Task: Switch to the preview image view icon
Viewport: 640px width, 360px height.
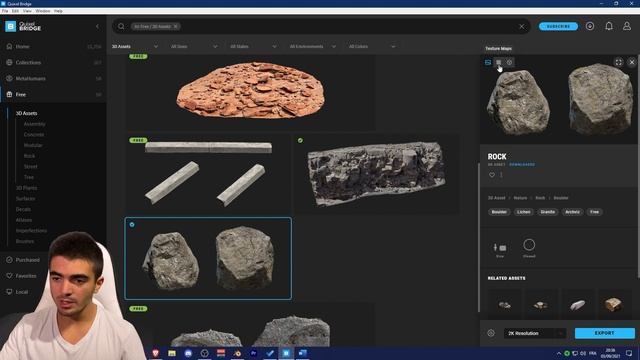Action: pos(488,62)
